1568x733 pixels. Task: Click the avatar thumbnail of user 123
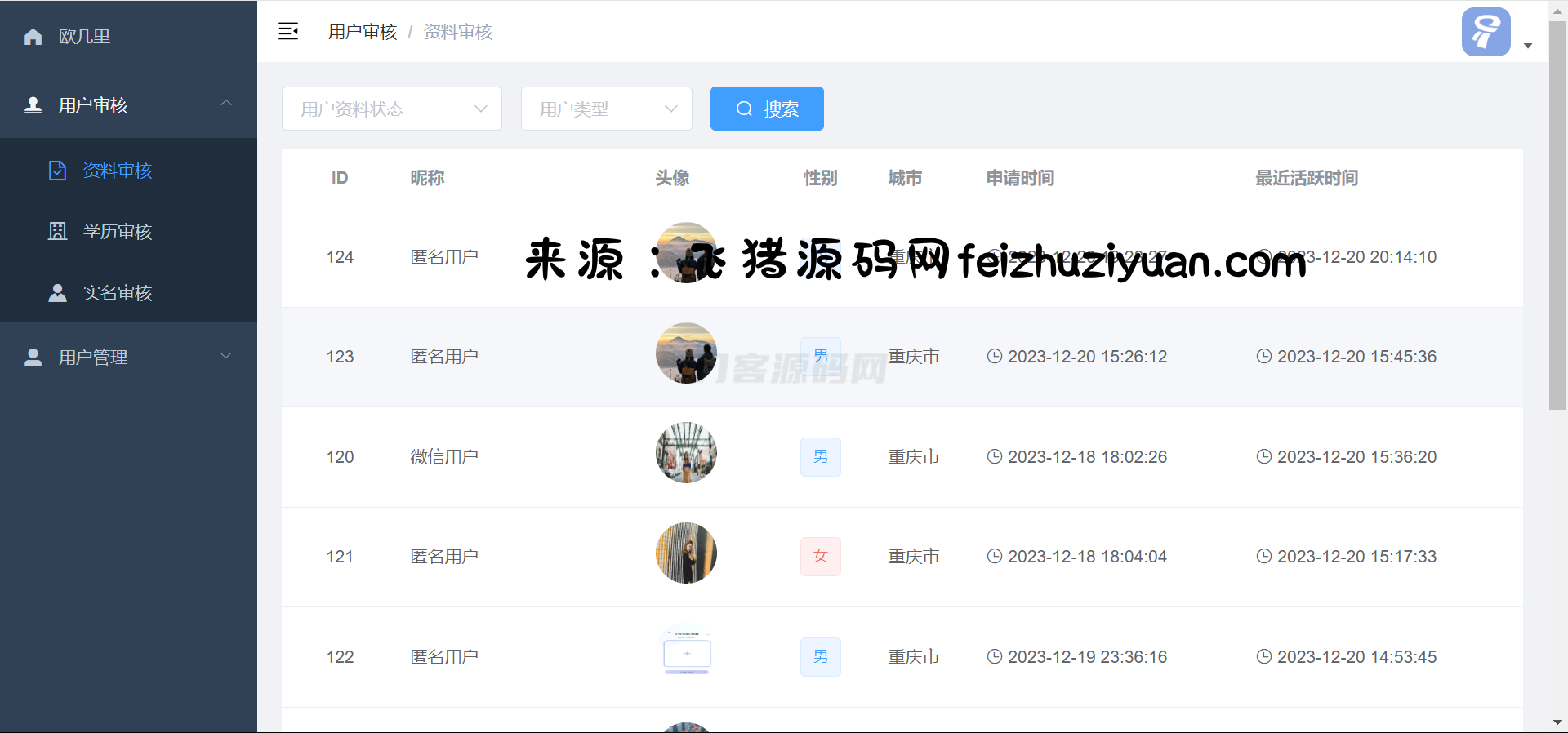pos(686,353)
